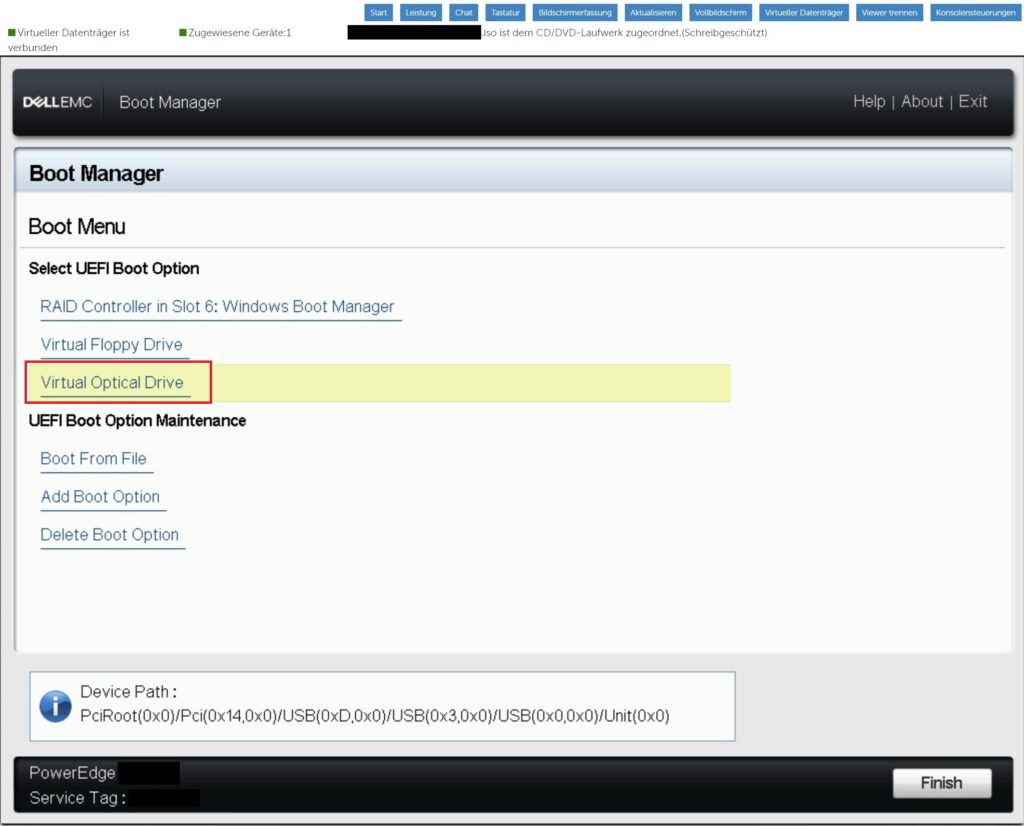Delete an existing boot option
Screen dimensions: 1024x826
pyautogui.click(x=111, y=534)
